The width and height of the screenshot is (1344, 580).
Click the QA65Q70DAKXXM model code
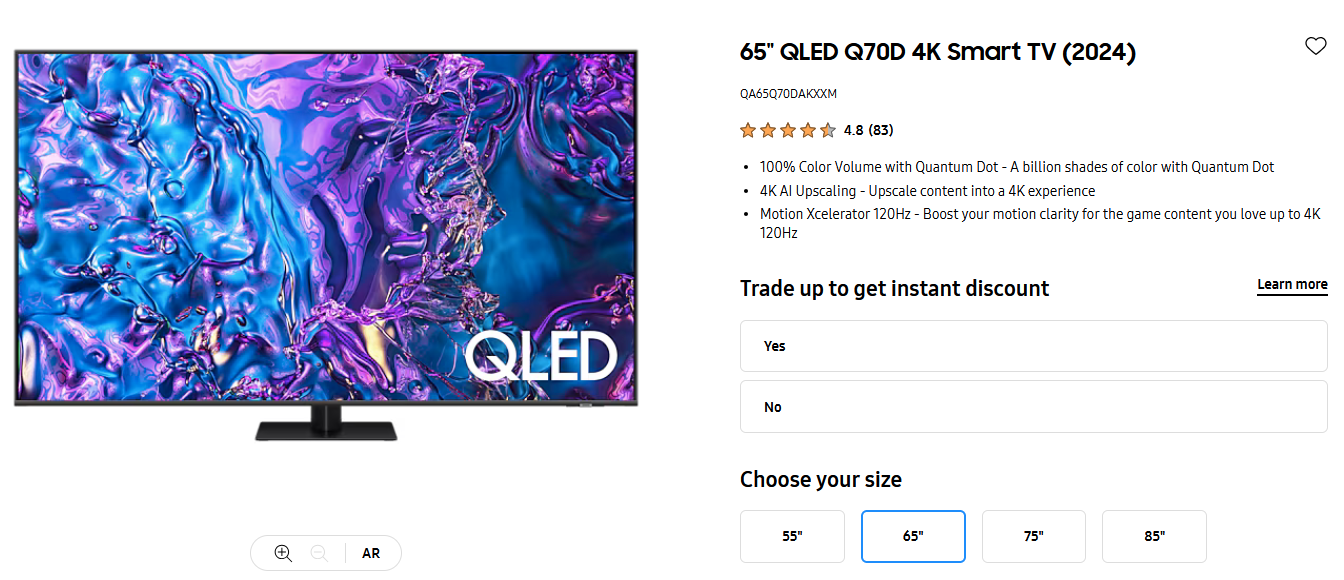[x=788, y=94]
